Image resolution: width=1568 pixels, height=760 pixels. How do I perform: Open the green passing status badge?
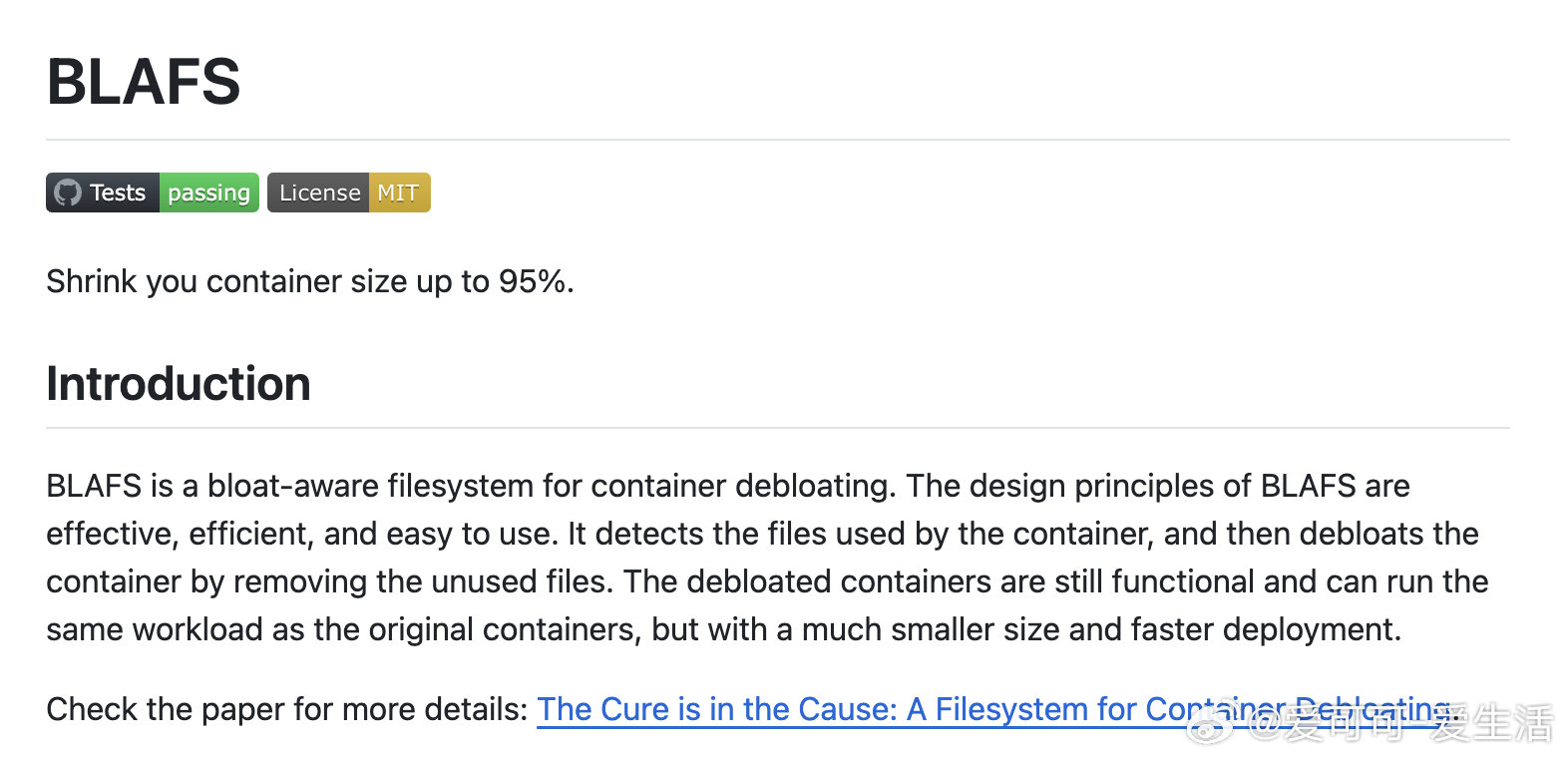point(208,192)
